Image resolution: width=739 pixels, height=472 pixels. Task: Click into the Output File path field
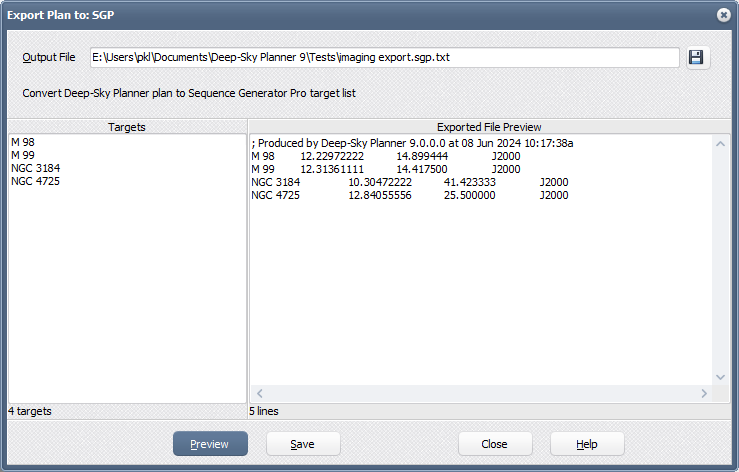(x=385, y=58)
